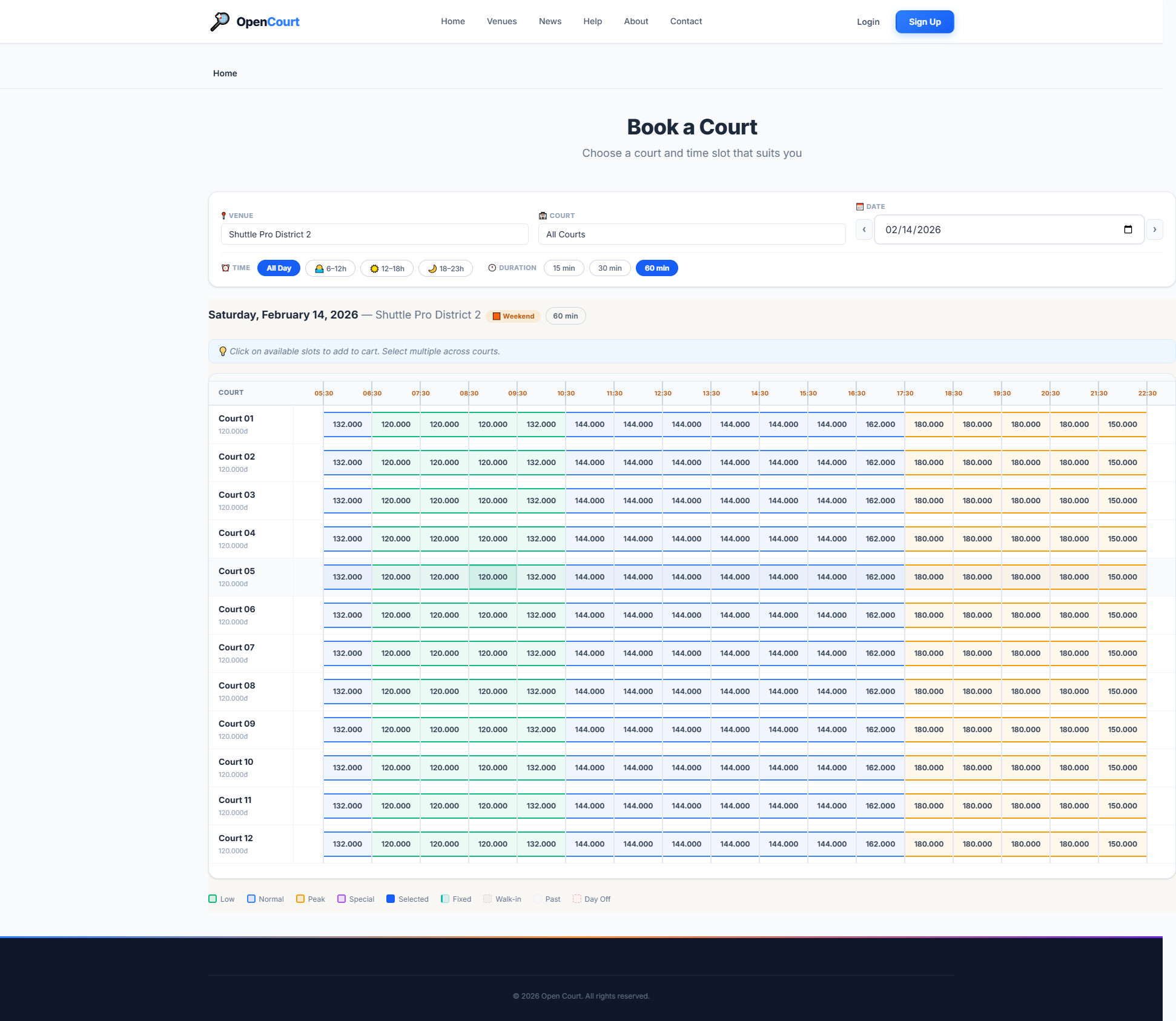The image size is (1176, 1021).
Task: Click the Weekend badge
Action: point(513,316)
